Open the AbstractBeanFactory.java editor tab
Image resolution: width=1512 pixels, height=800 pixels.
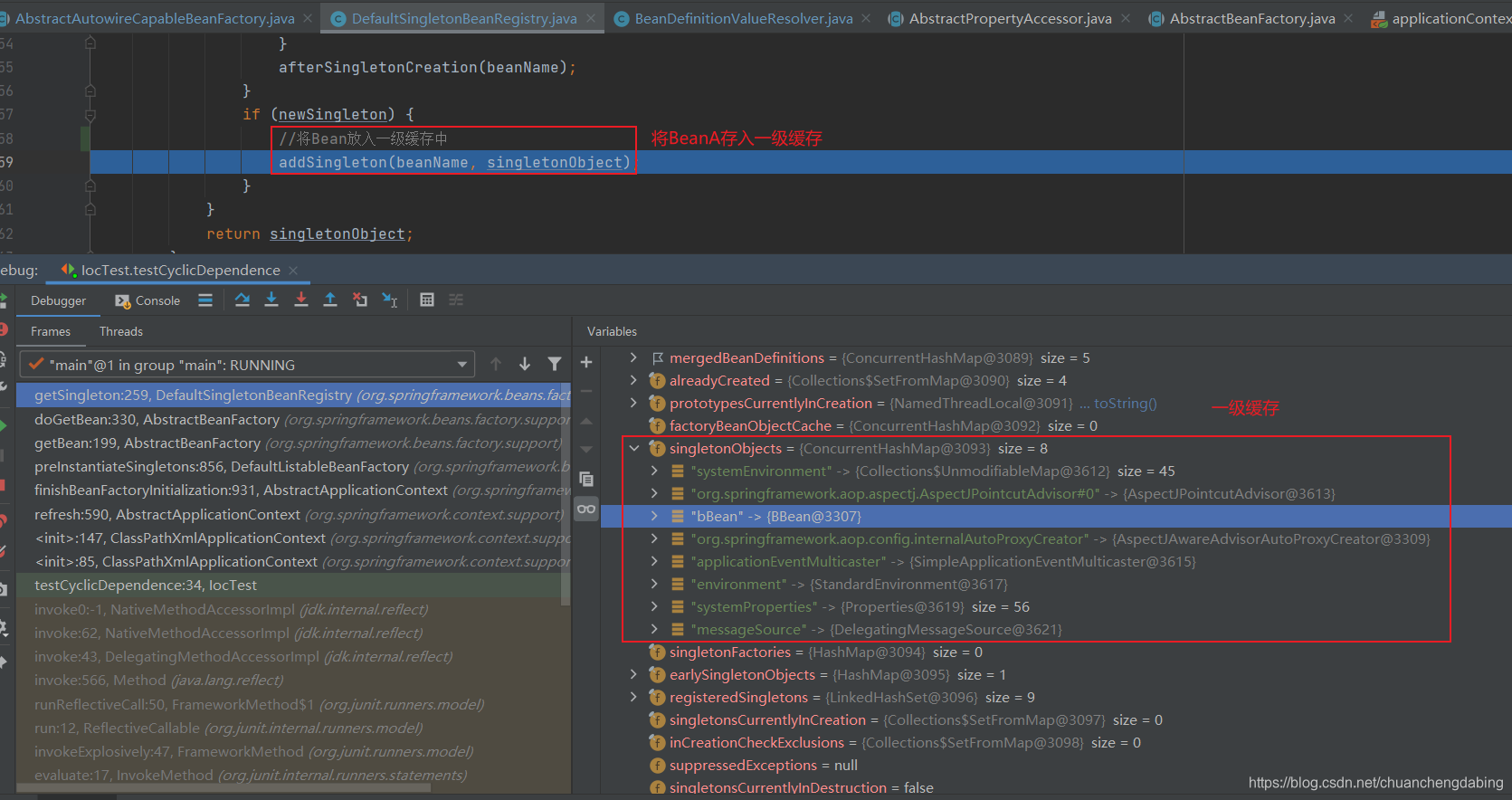point(1252,18)
